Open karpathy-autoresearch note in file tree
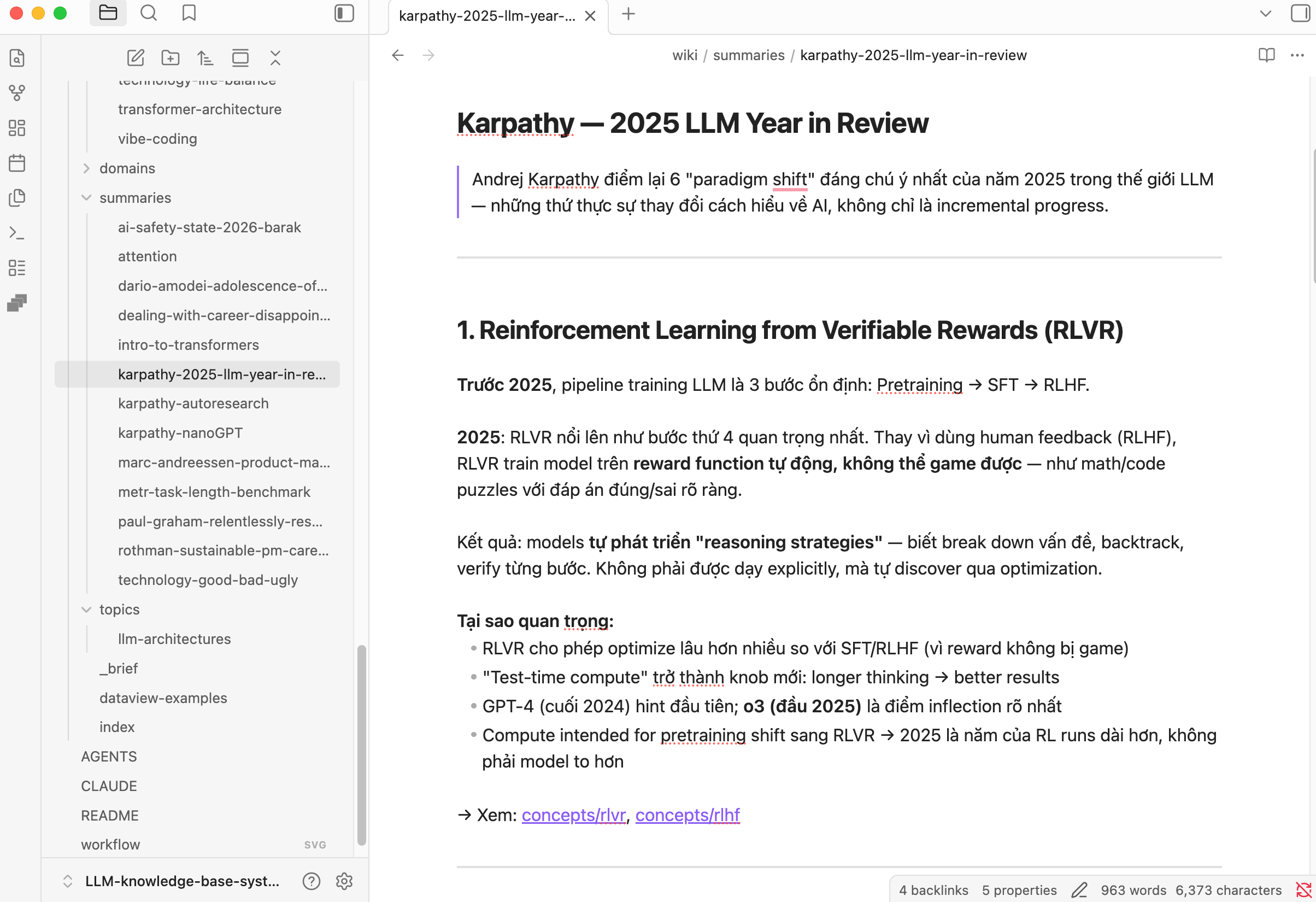1316x902 pixels. [x=193, y=403]
